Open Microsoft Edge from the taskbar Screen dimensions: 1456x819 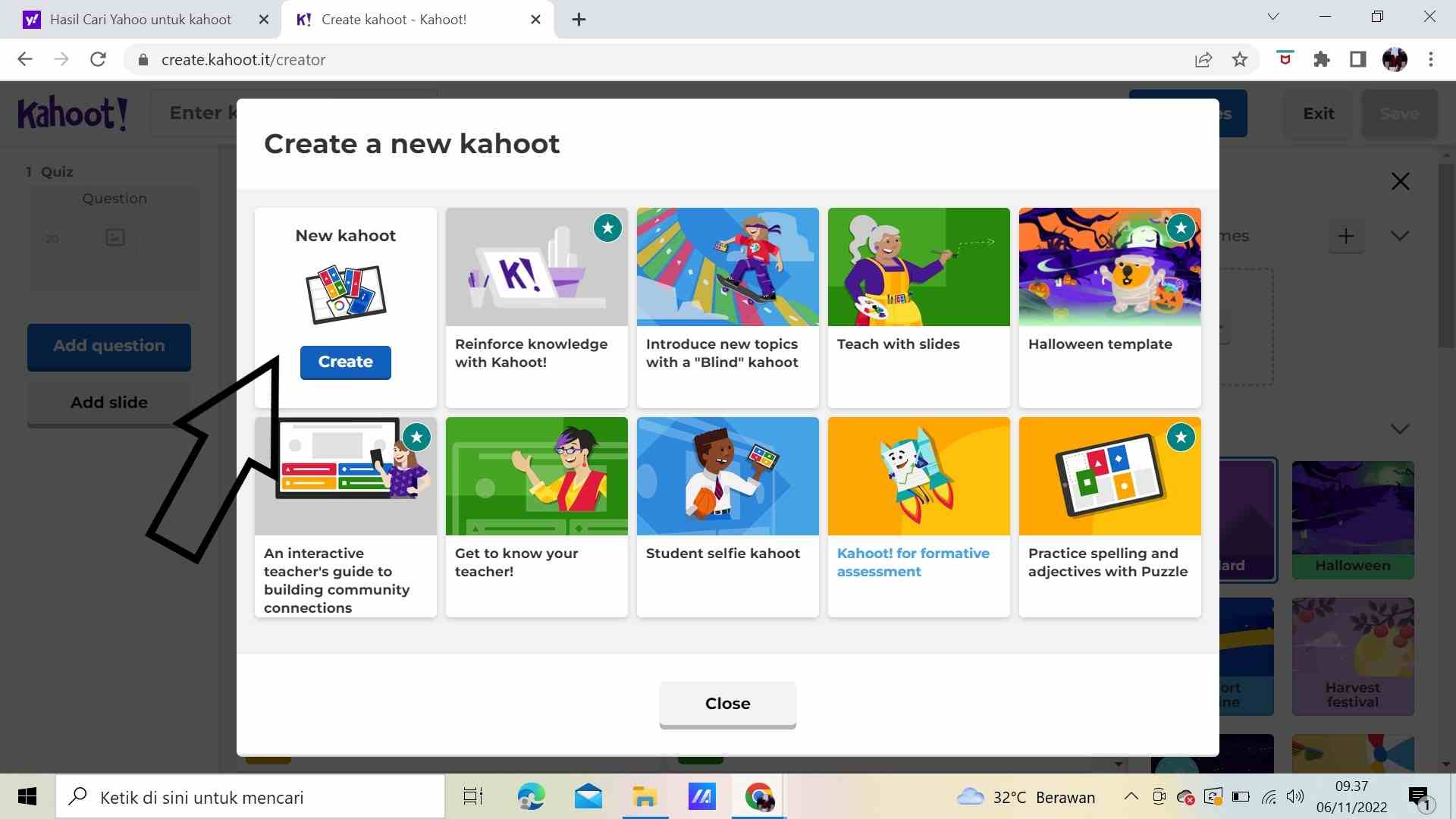point(531,797)
